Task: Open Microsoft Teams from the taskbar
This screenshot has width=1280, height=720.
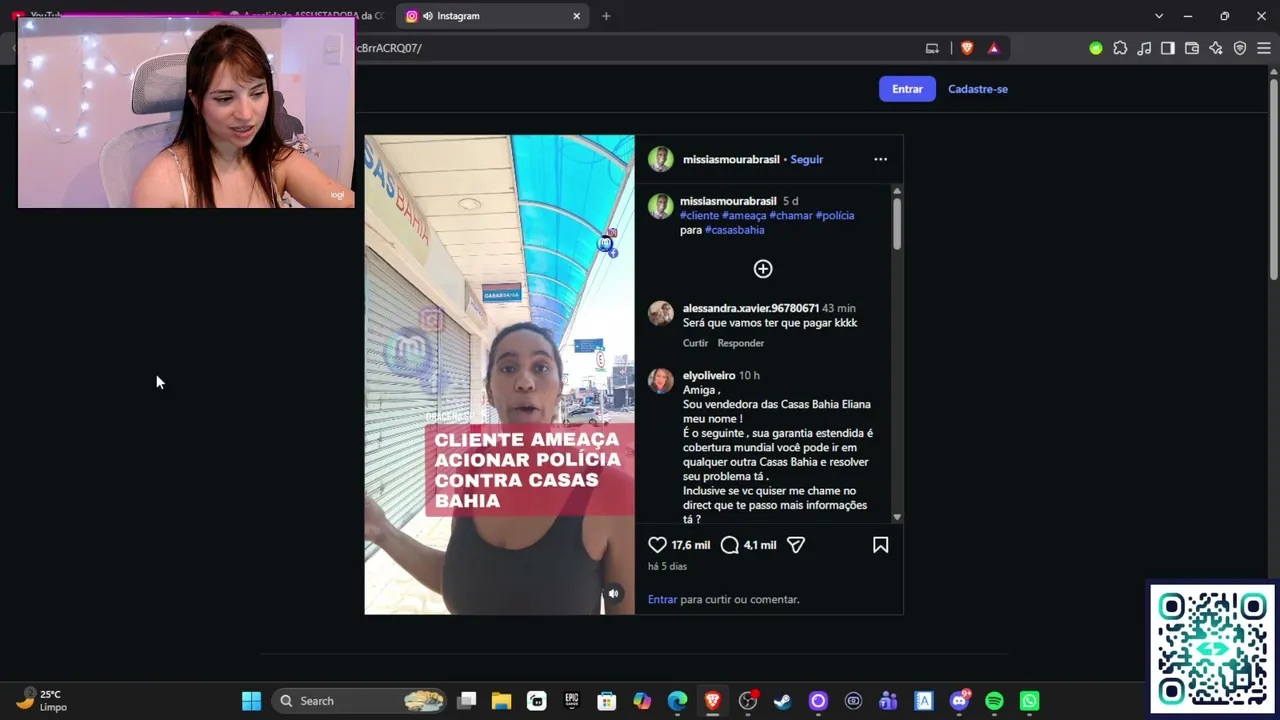Action: click(888, 701)
